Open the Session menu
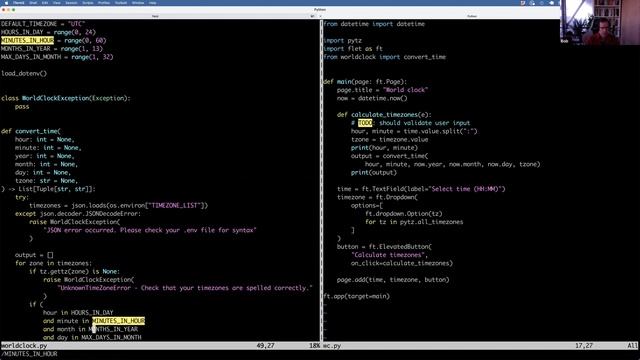This screenshot has height=360, width=640. click(71, 2)
